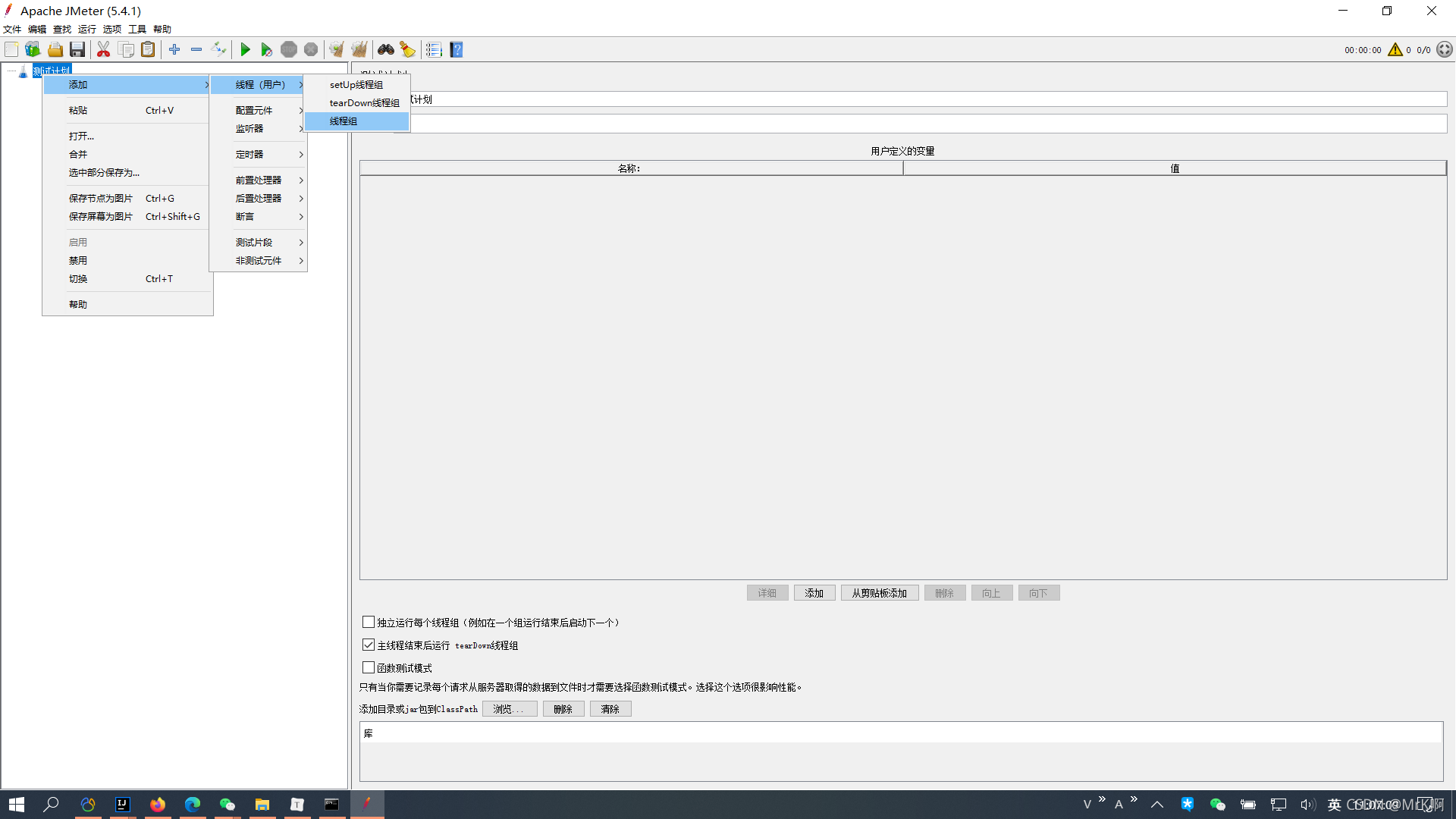Enable run thread groups consecutively checkbox
This screenshot has width=1456, height=819.
pos(369,623)
